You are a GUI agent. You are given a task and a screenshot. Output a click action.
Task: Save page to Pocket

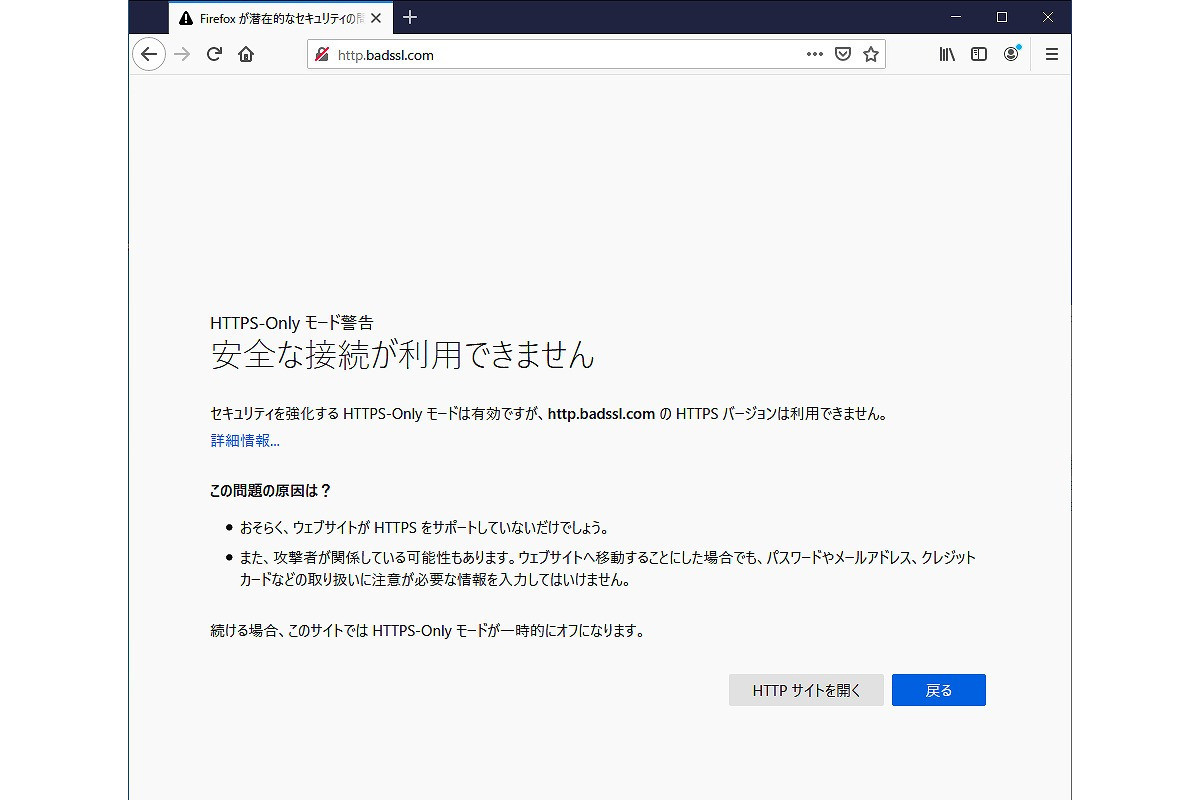(843, 55)
